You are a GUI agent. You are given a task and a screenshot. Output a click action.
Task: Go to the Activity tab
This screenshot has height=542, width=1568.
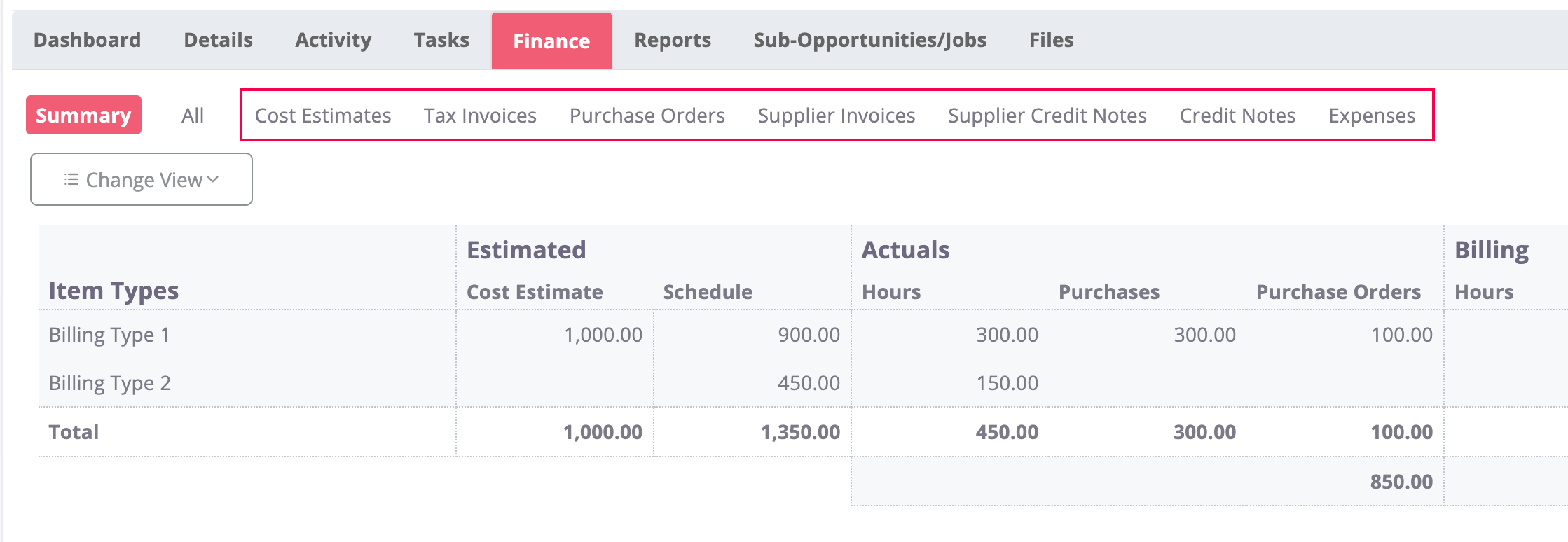coord(333,40)
